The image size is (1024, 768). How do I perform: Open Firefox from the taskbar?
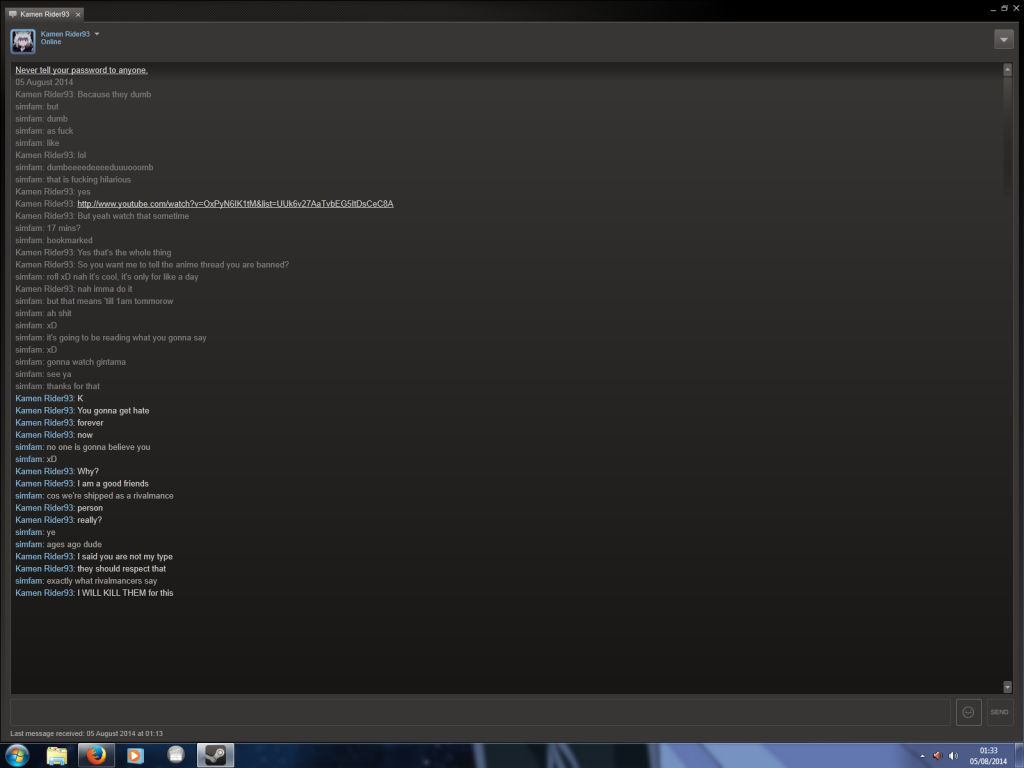tap(96, 755)
